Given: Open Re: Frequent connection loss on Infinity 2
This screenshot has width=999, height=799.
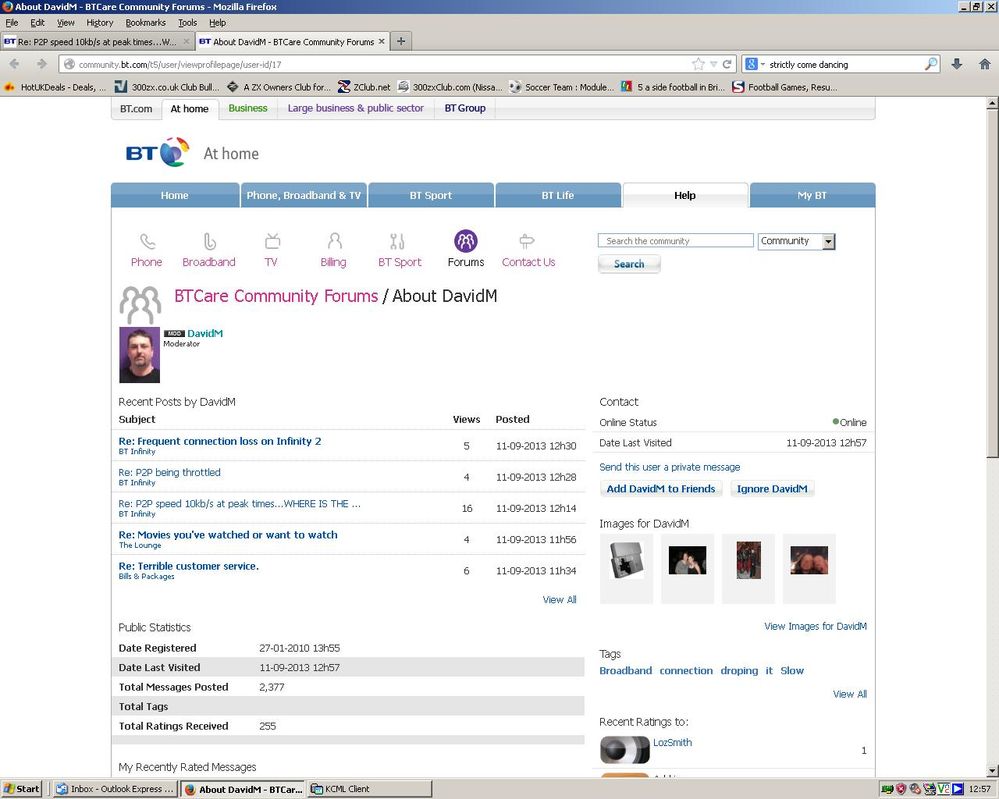Looking at the screenshot, I should coord(220,441).
